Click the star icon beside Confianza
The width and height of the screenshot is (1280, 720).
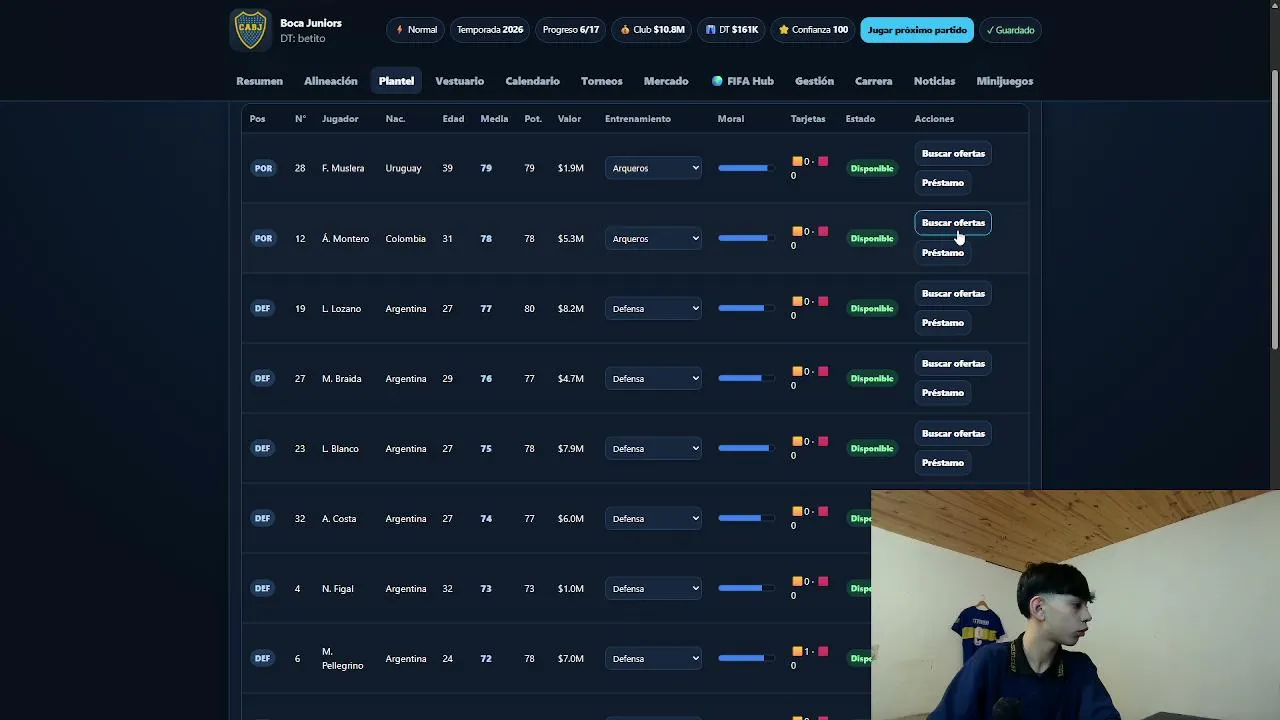pyautogui.click(x=784, y=30)
